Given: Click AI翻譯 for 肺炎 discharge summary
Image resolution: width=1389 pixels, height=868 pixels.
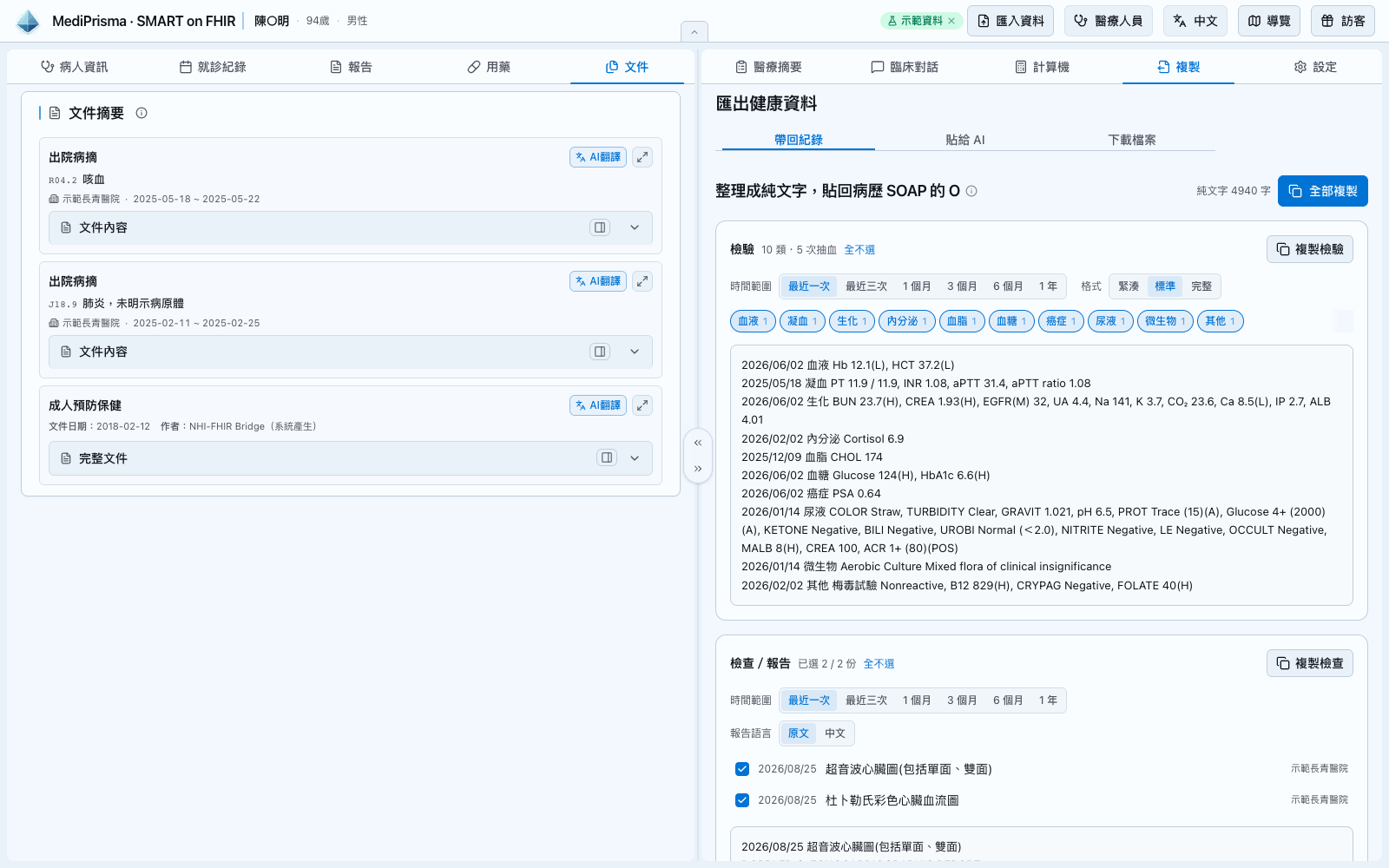Looking at the screenshot, I should 598,281.
